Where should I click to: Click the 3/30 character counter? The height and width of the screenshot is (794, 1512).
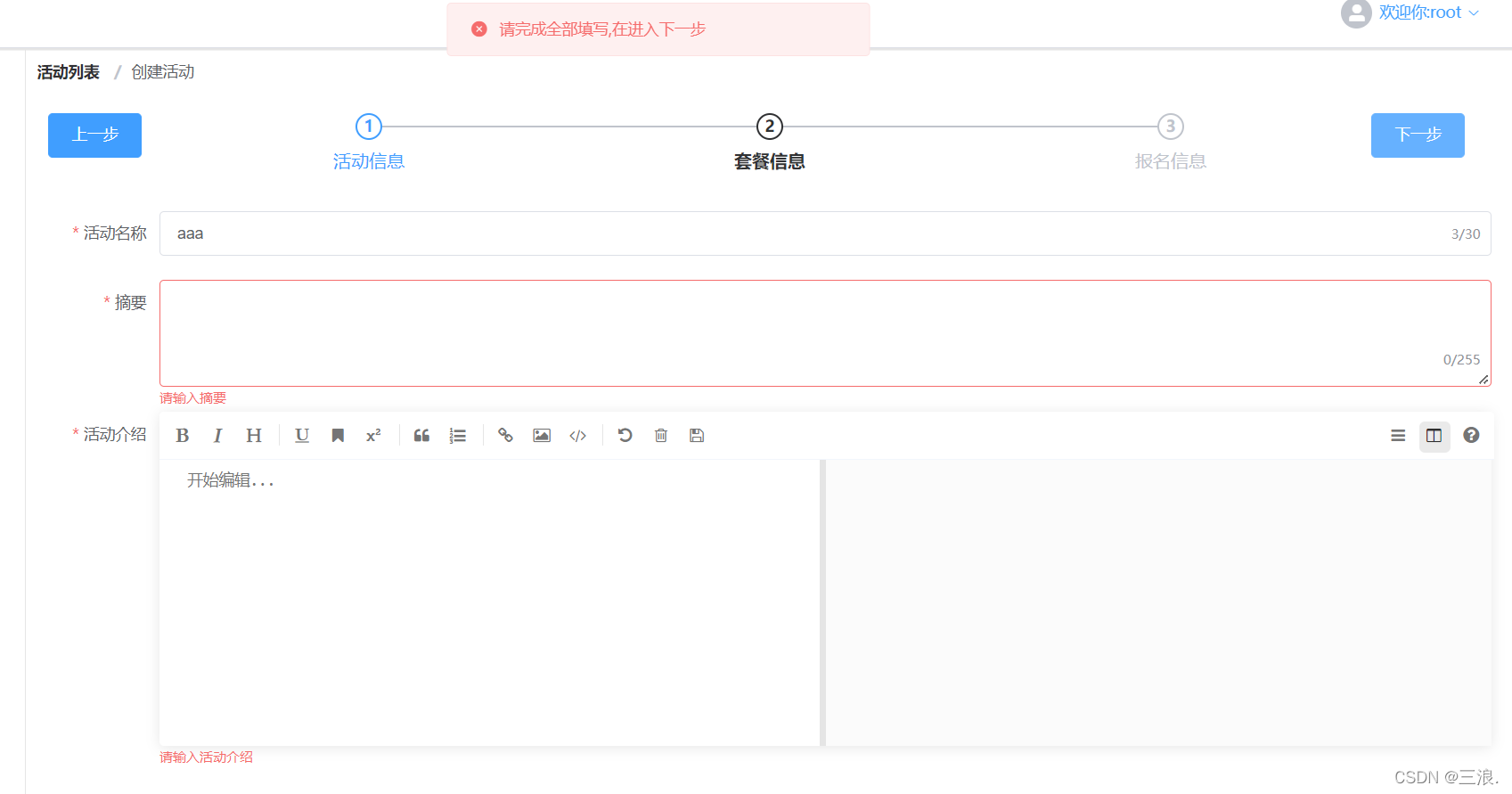point(1466,234)
